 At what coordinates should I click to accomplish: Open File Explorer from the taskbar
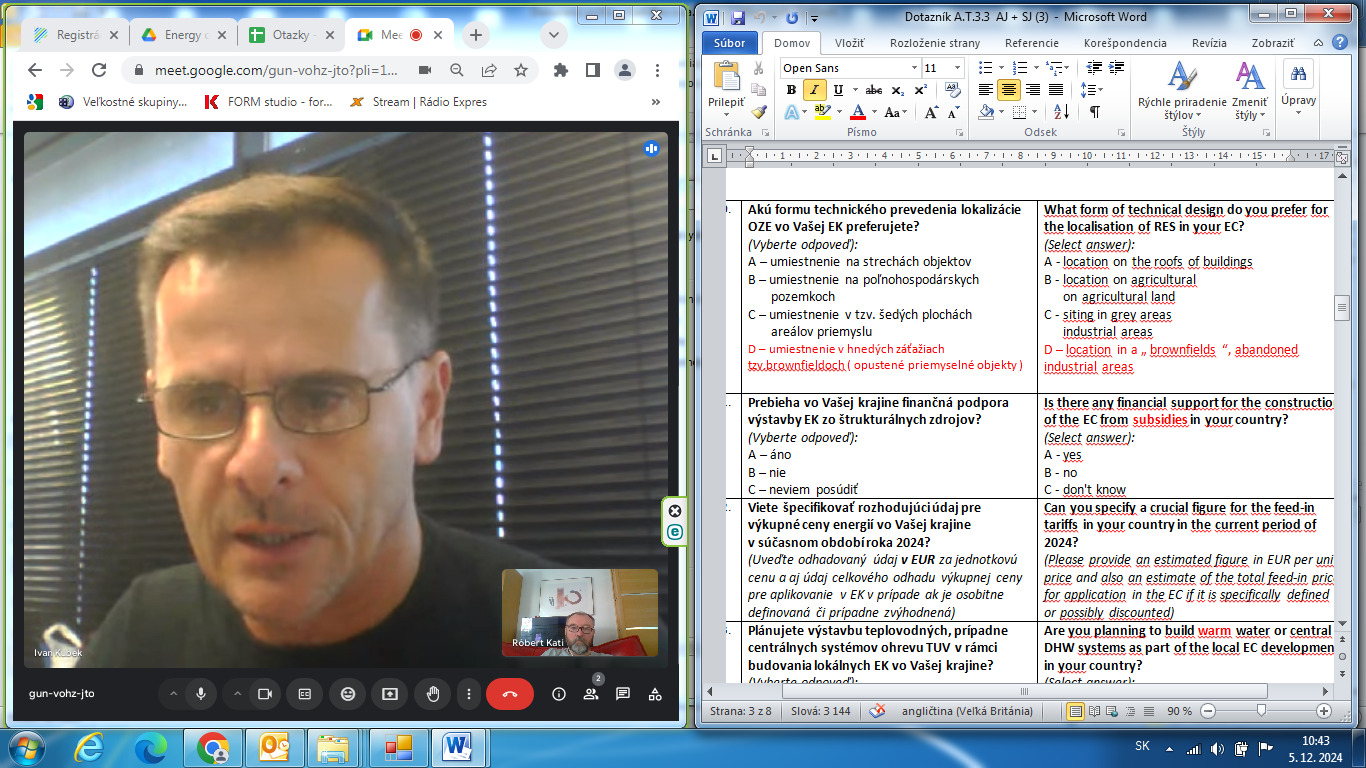333,747
